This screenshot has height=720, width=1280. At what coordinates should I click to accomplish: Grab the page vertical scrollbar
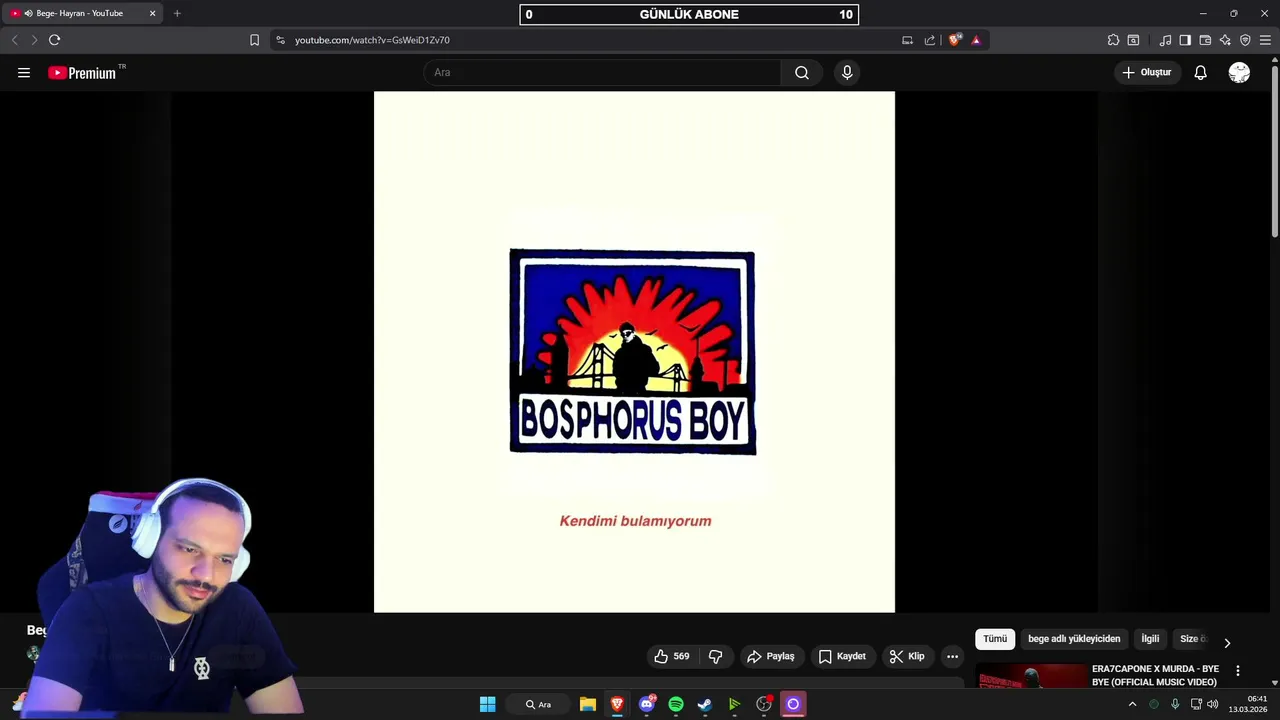tap(1274, 150)
